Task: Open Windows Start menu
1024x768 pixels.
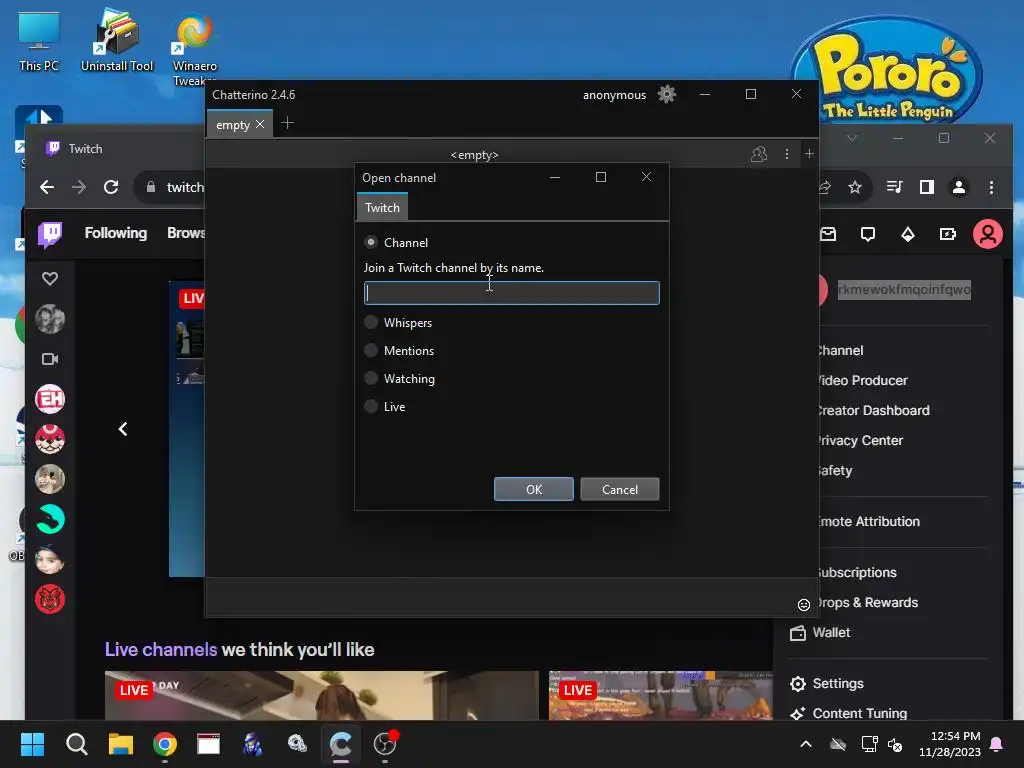Action: pyautogui.click(x=32, y=744)
